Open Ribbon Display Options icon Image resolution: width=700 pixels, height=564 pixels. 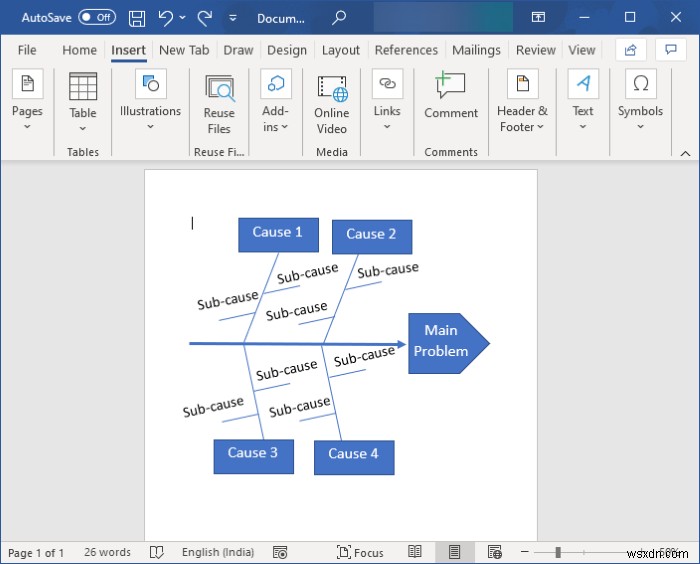538,17
